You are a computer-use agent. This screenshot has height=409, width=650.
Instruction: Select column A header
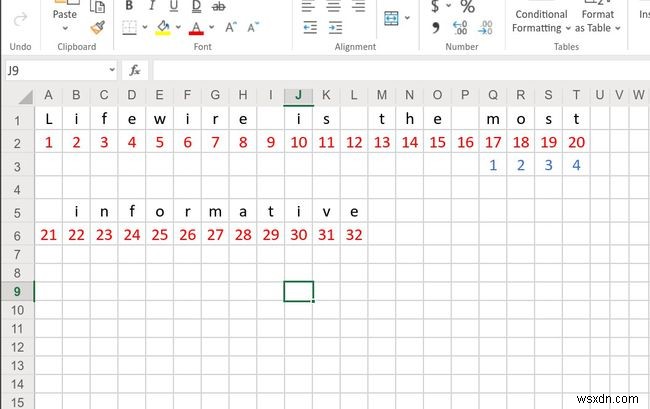click(x=49, y=95)
